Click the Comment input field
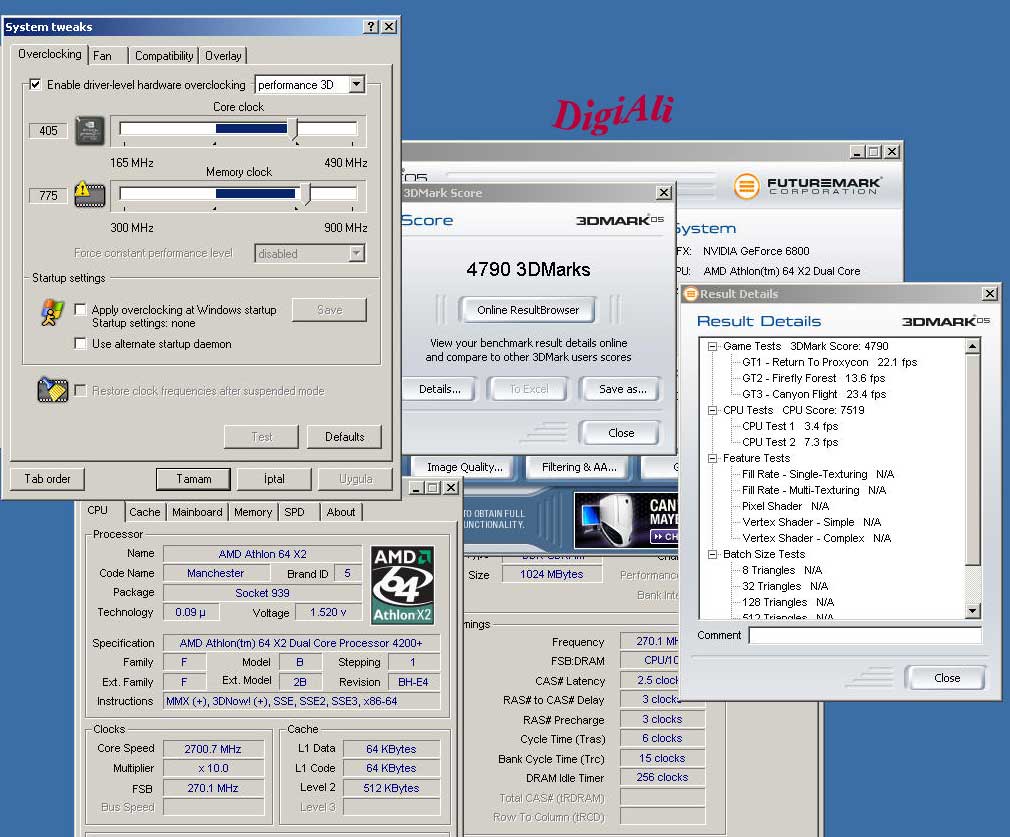 [x=865, y=635]
